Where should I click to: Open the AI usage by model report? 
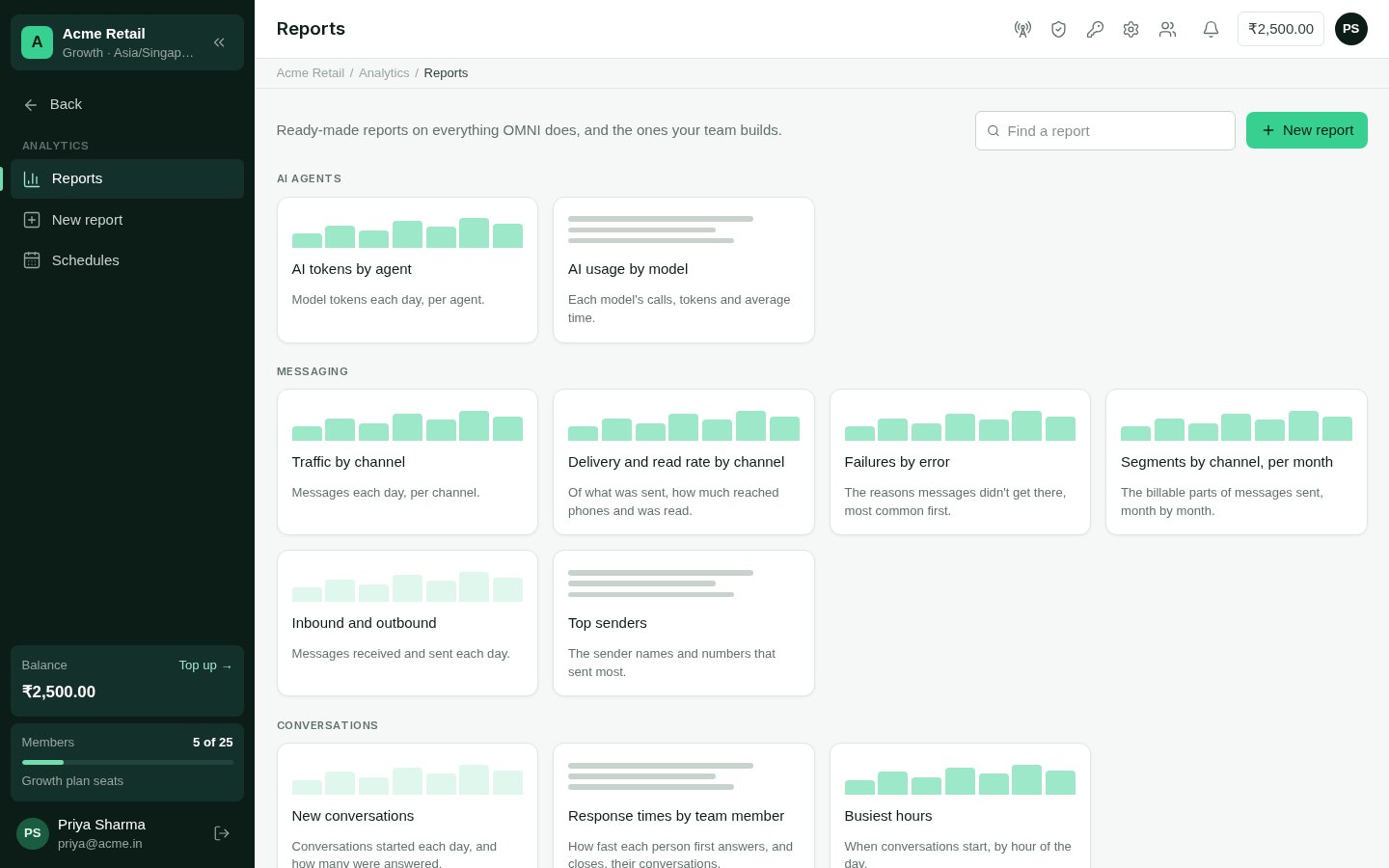pyautogui.click(x=684, y=270)
